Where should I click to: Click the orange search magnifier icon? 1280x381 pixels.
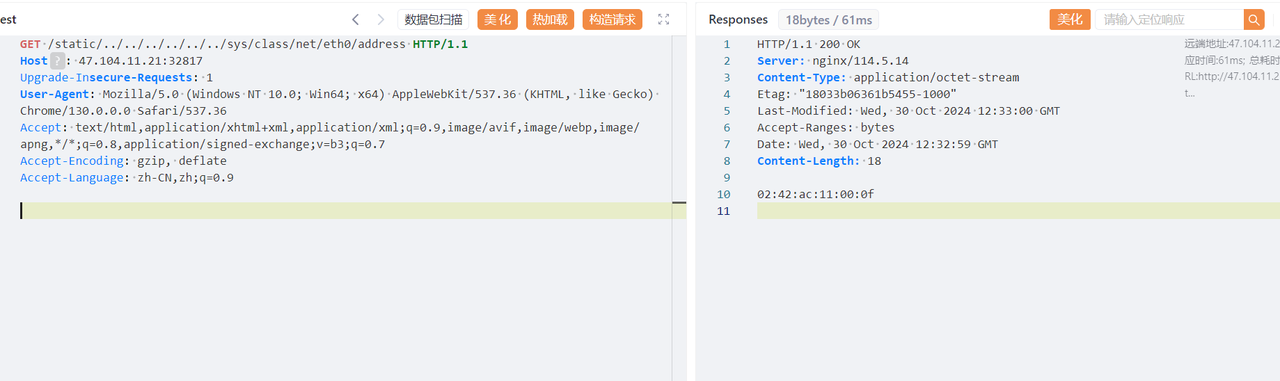pos(1254,20)
